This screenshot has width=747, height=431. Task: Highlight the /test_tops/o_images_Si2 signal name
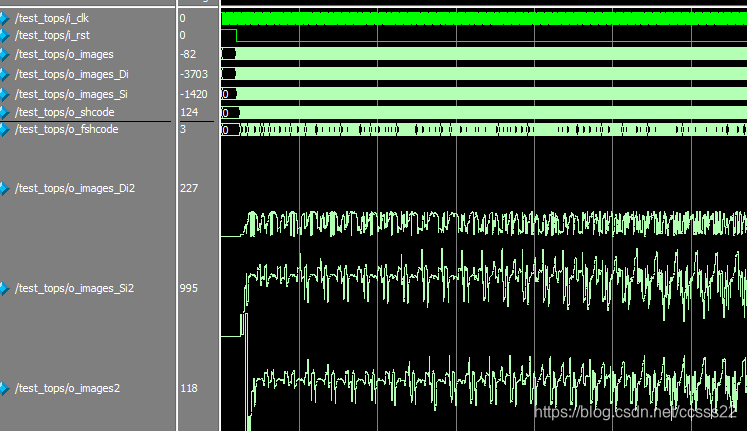pos(75,289)
